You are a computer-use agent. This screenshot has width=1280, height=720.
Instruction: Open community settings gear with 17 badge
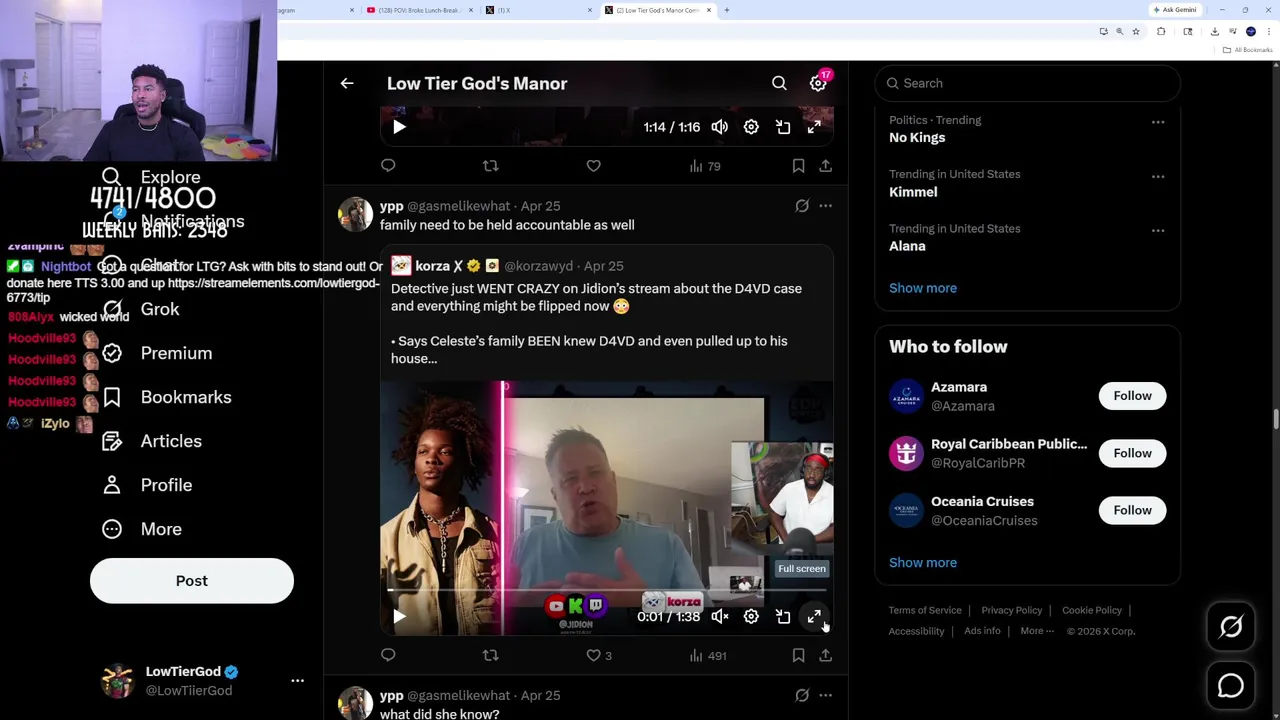[x=818, y=84]
